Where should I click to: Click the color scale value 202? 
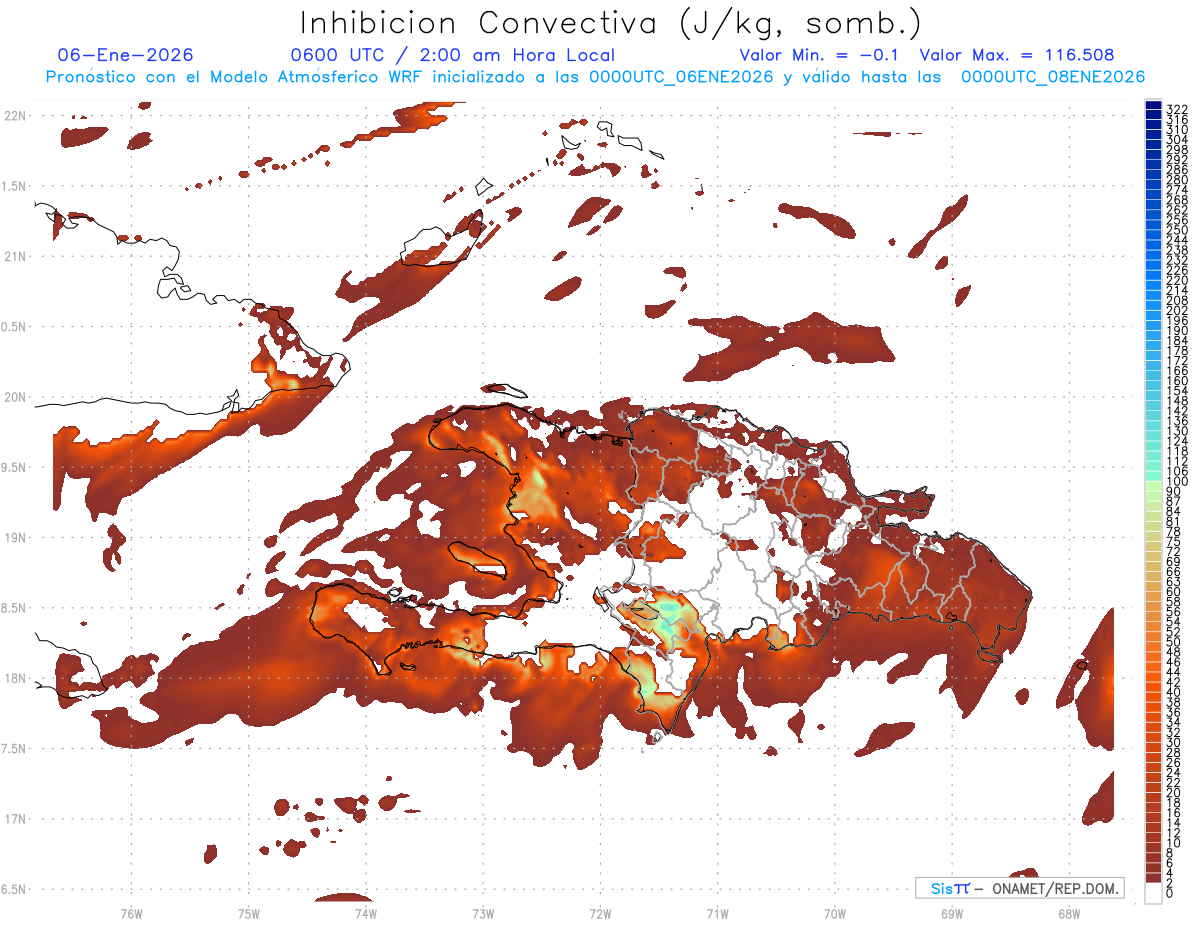coord(1177,311)
